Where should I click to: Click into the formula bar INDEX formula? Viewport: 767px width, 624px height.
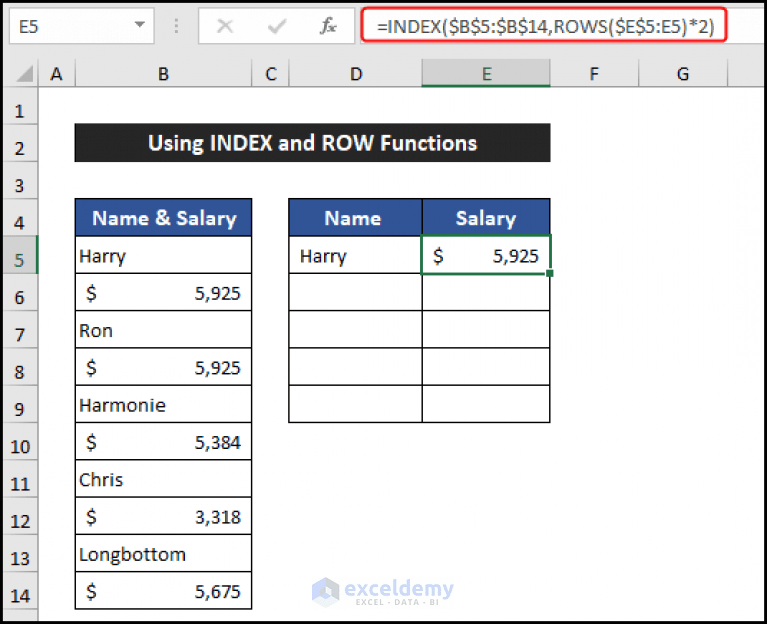pos(544,25)
